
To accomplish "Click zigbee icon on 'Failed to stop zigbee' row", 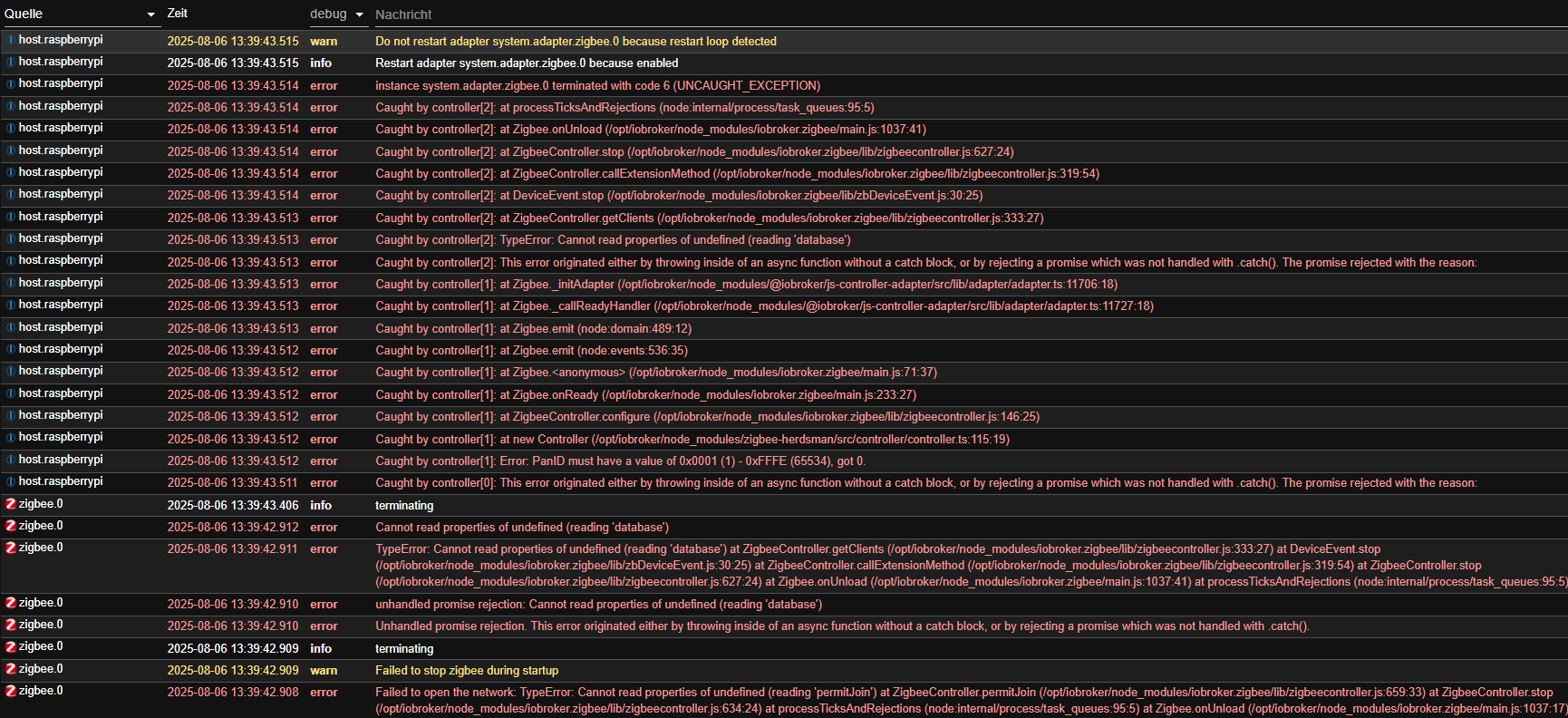I will point(11,669).
